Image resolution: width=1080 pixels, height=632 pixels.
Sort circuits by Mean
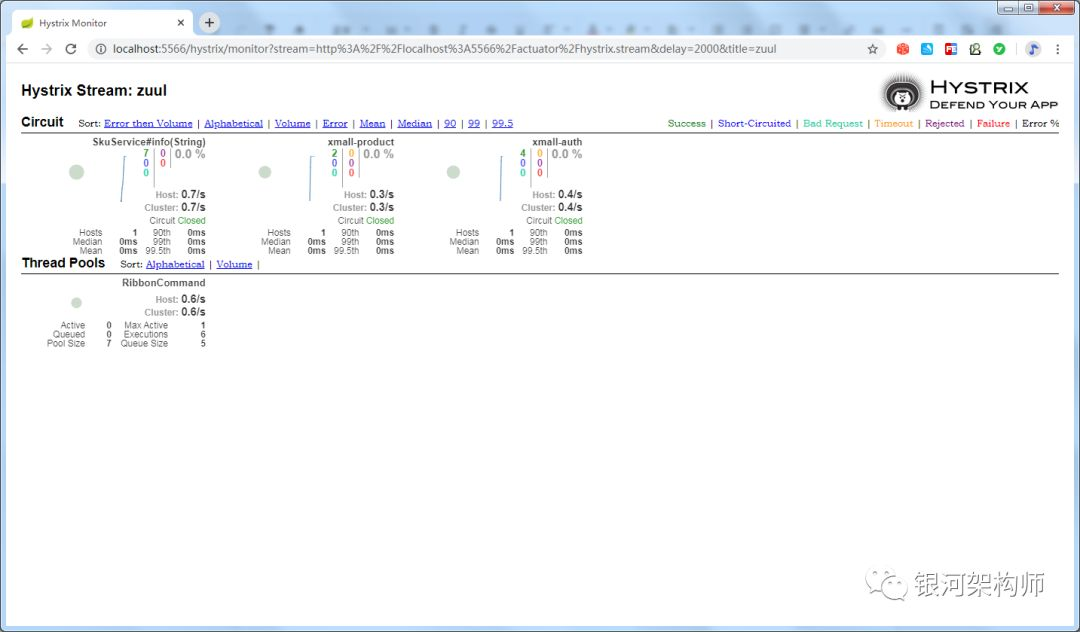[372, 123]
